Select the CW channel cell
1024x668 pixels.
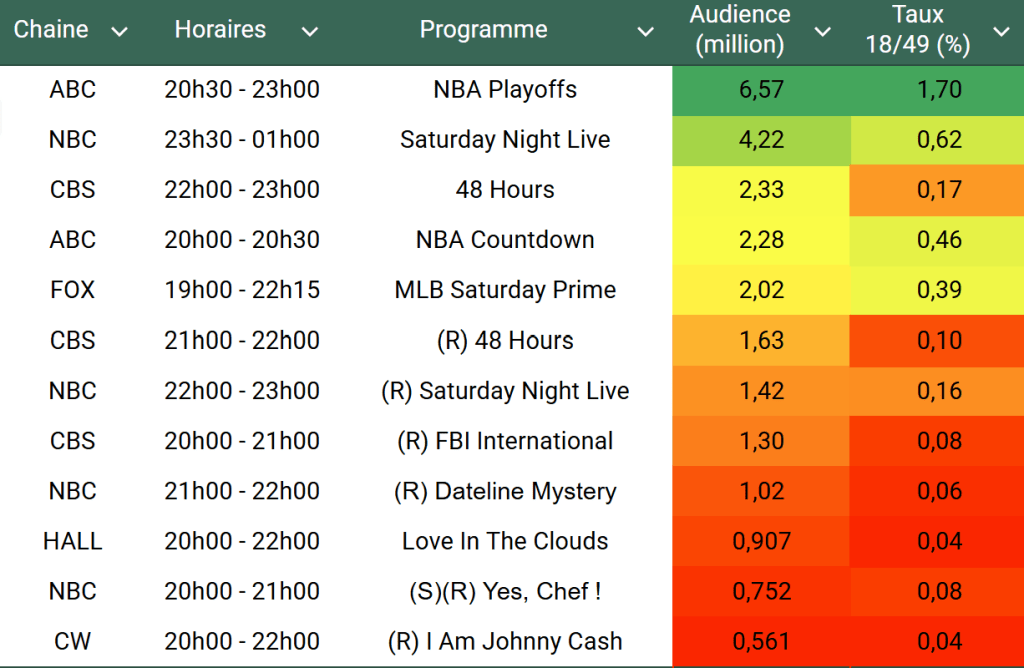tap(73, 641)
